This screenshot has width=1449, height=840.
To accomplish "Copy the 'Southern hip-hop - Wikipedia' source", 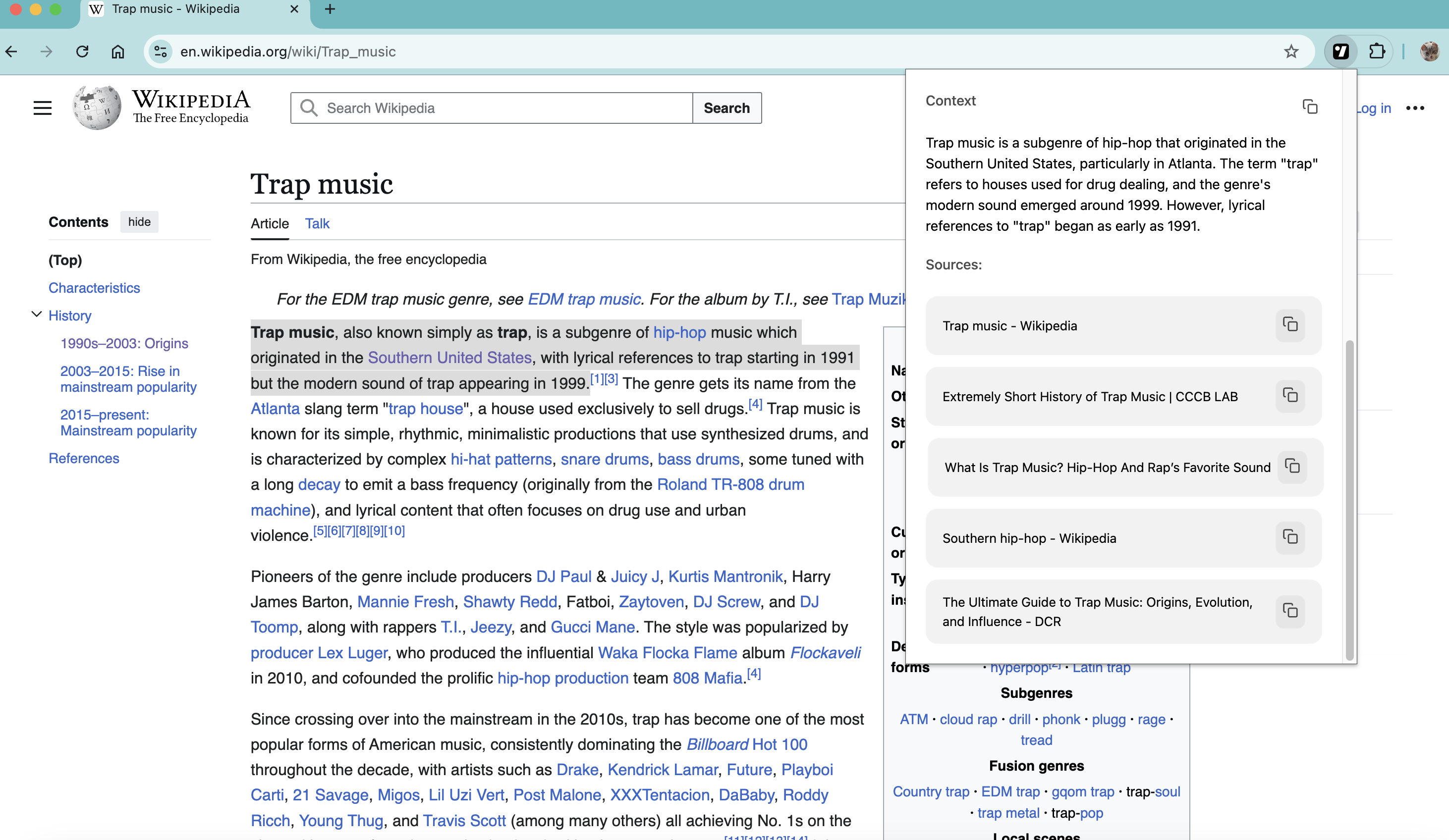I will [1290, 537].
